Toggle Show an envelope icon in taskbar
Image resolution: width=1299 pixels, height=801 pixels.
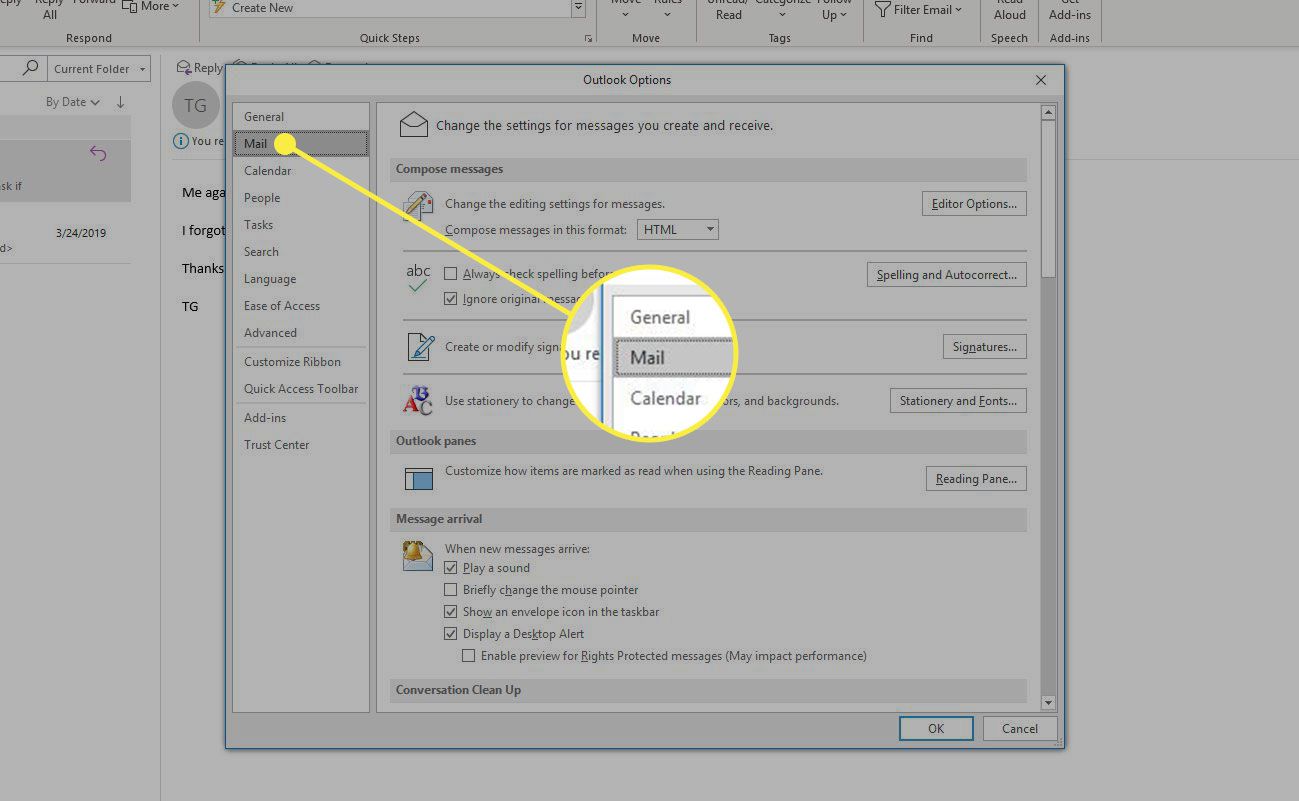click(x=451, y=612)
